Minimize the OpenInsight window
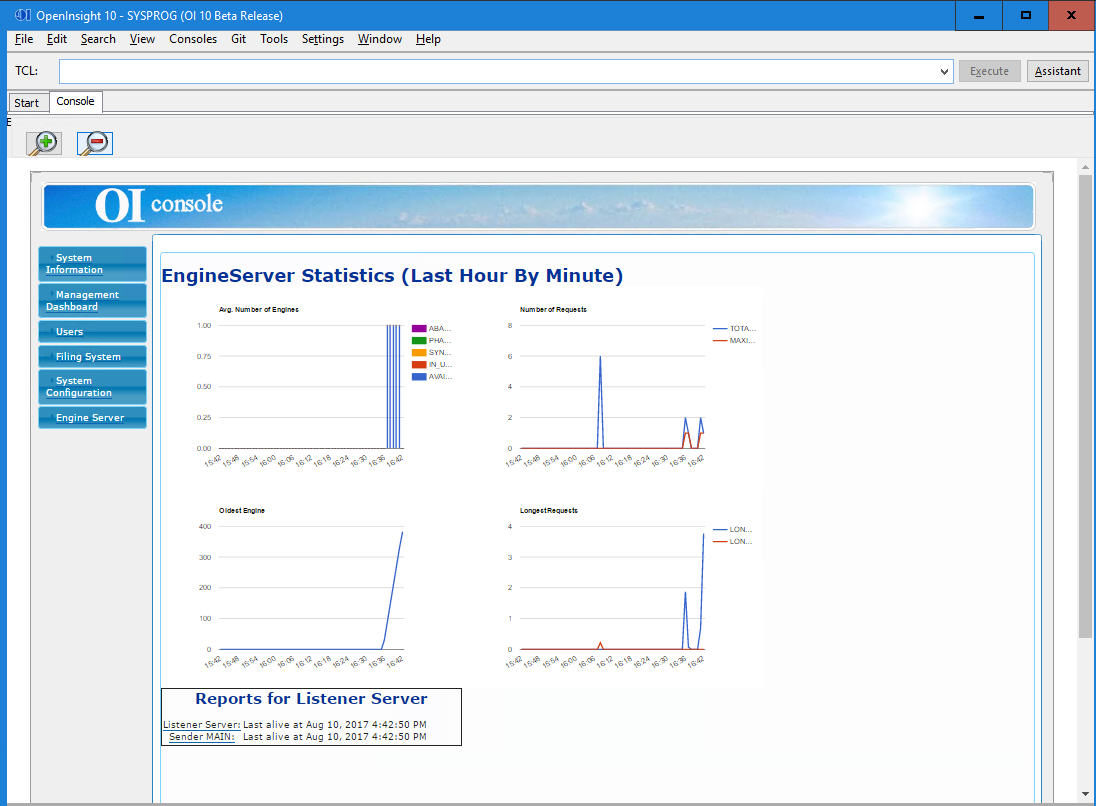 (979, 15)
